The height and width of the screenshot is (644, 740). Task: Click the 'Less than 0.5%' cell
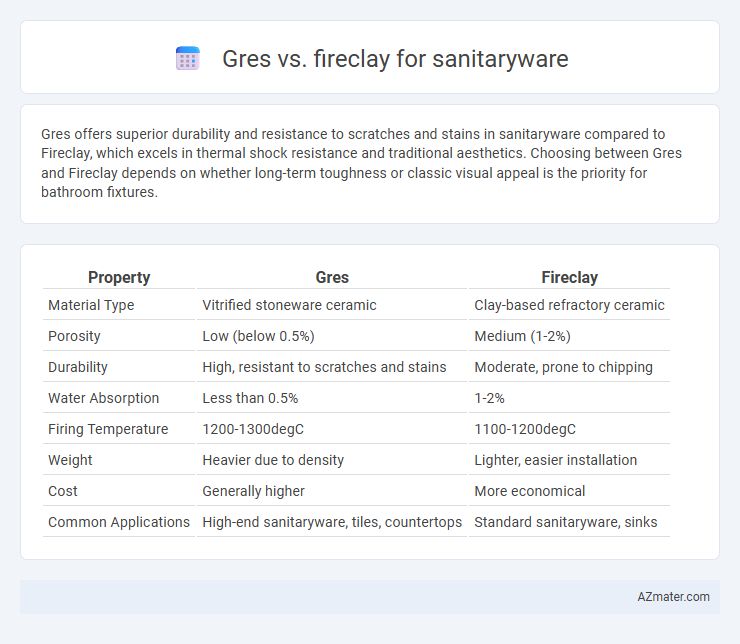250,398
